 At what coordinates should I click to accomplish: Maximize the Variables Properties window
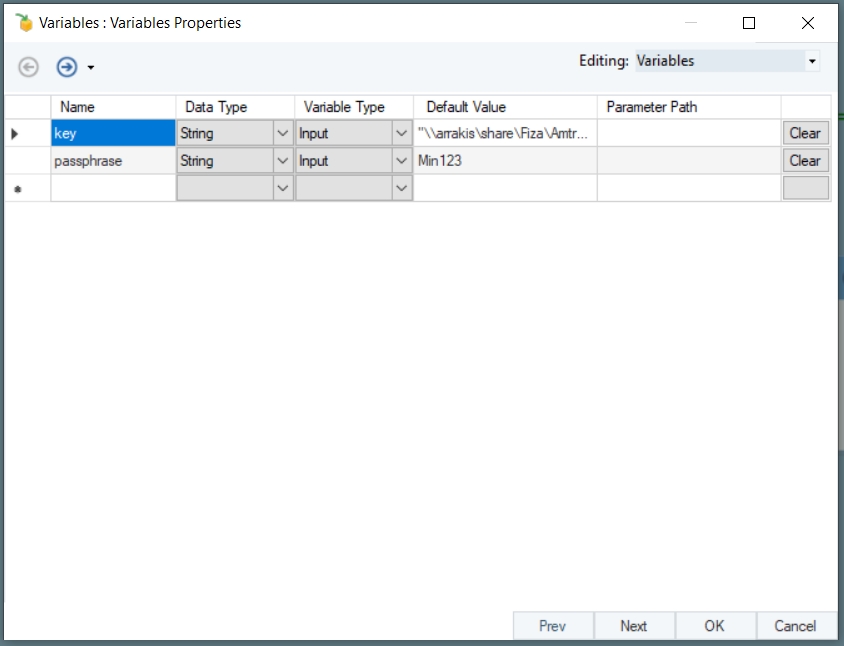[x=749, y=23]
